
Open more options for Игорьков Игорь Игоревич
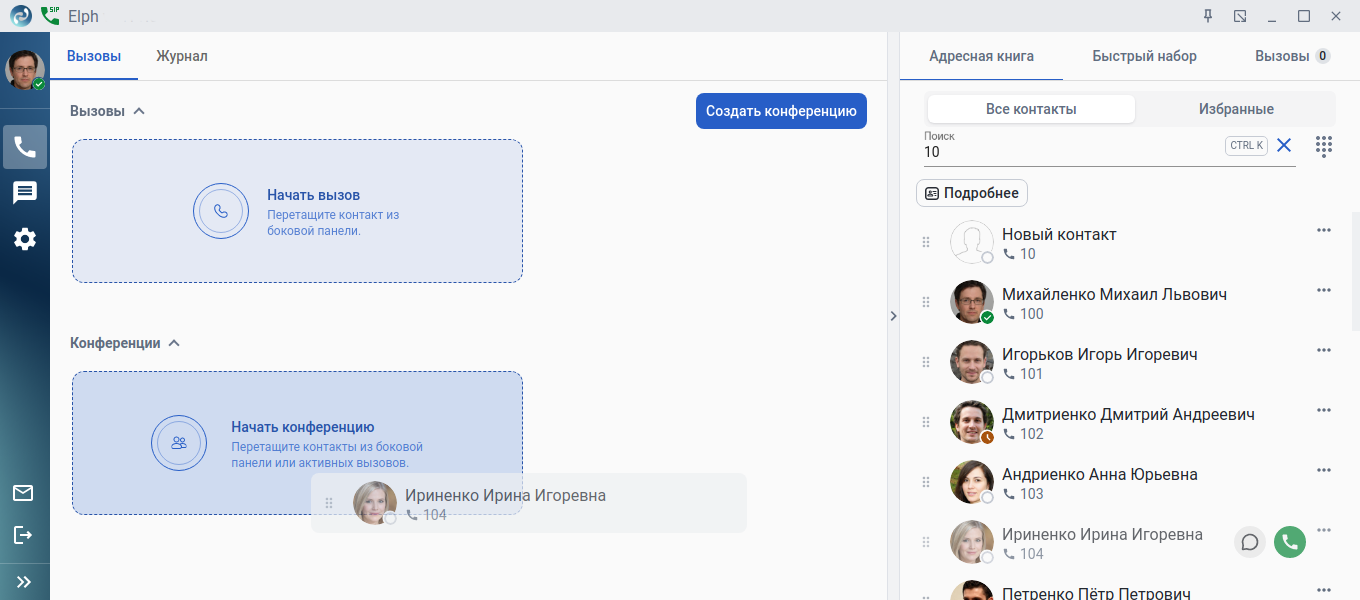[1324, 350]
